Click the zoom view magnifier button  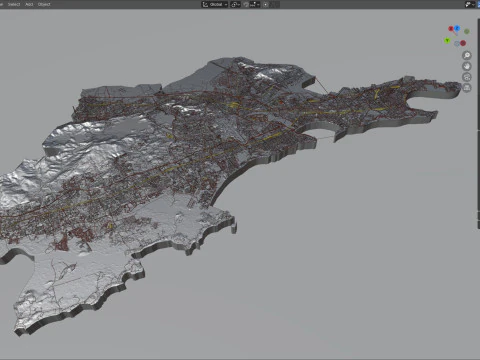pyautogui.click(x=467, y=55)
